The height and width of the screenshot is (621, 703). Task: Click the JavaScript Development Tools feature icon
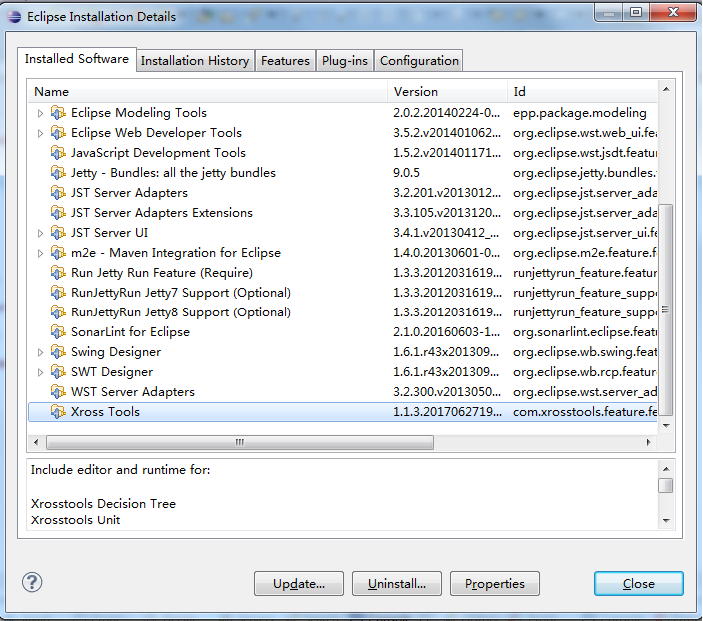point(58,152)
